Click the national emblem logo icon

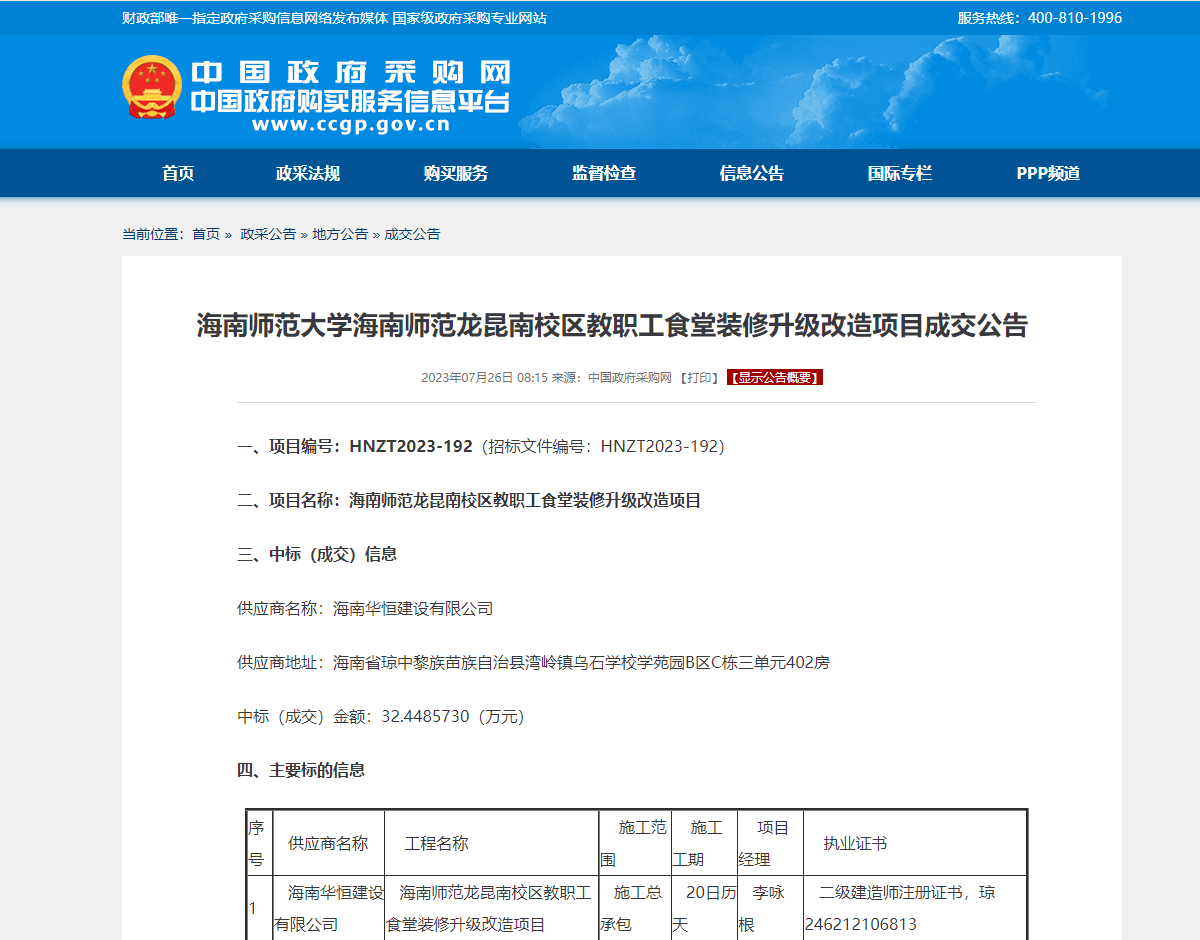click(151, 87)
